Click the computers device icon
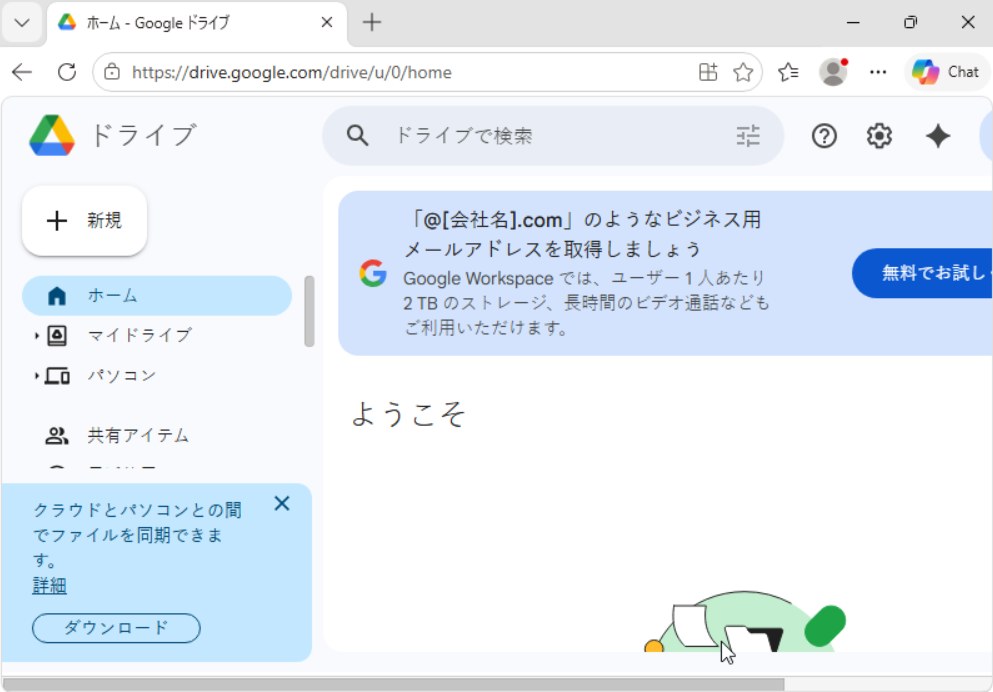 (57, 376)
